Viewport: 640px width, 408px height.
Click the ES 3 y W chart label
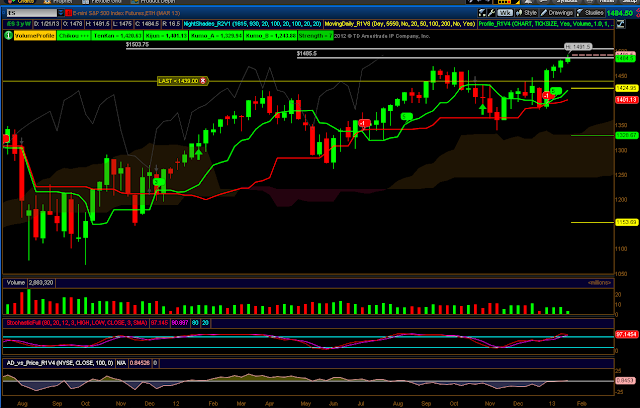coord(18,24)
